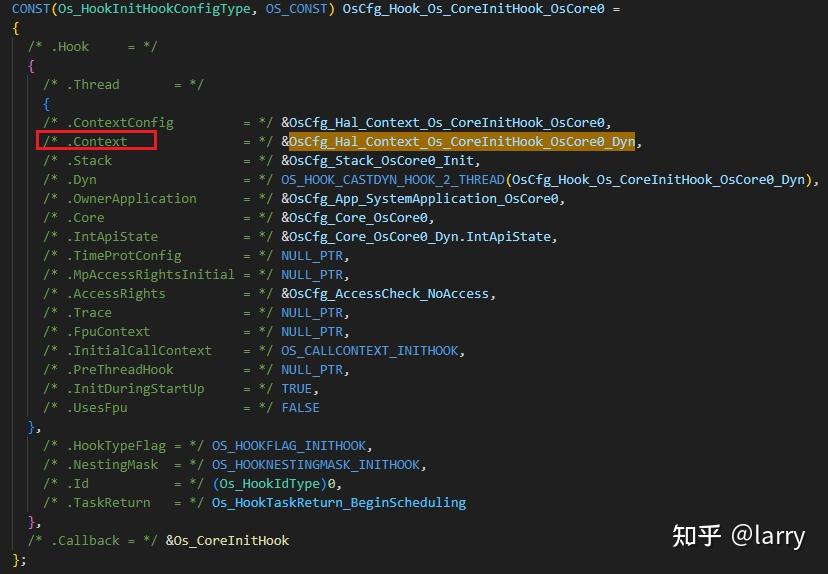Click the &Os_CoreInitHook callback reference

tap(228, 541)
